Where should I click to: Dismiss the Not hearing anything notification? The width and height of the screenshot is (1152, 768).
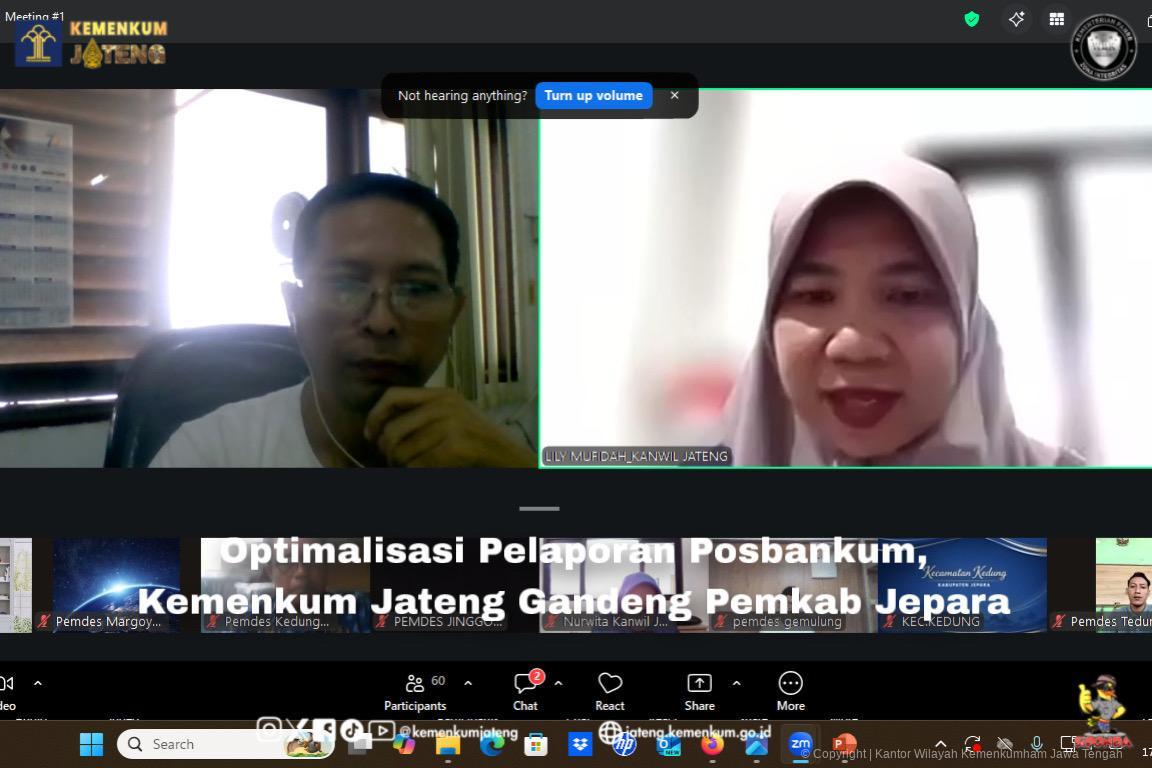pos(674,95)
